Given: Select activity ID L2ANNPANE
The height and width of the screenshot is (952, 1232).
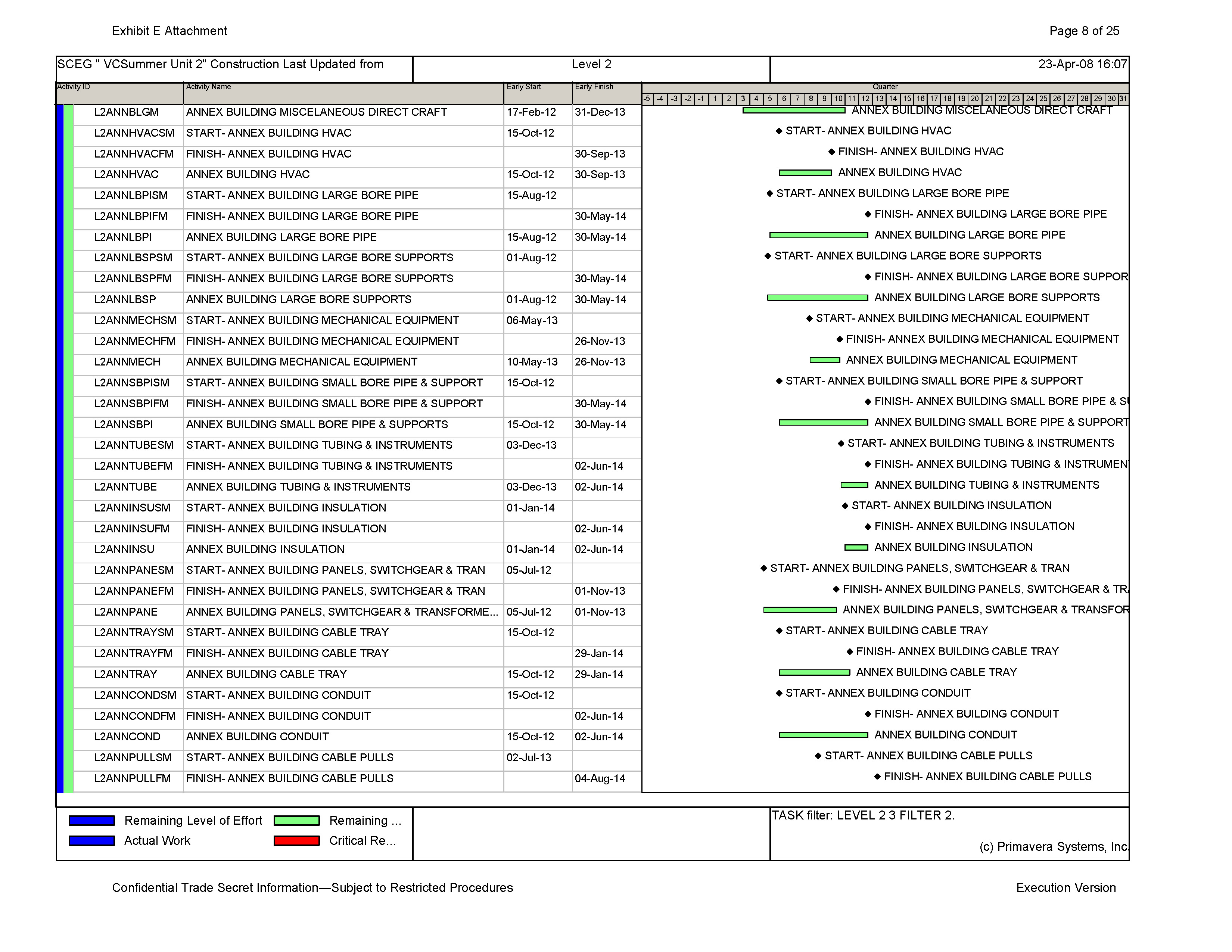Looking at the screenshot, I should click(126, 612).
